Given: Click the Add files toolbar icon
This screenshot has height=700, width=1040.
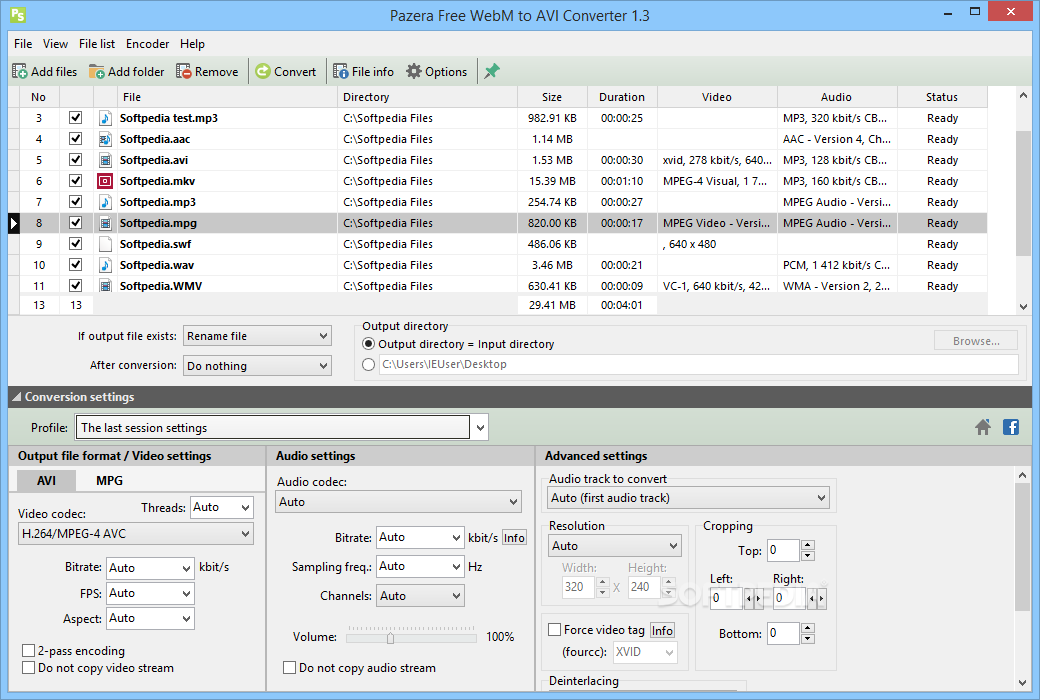Looking at the screenshot, I should click(x=20, y=71).
